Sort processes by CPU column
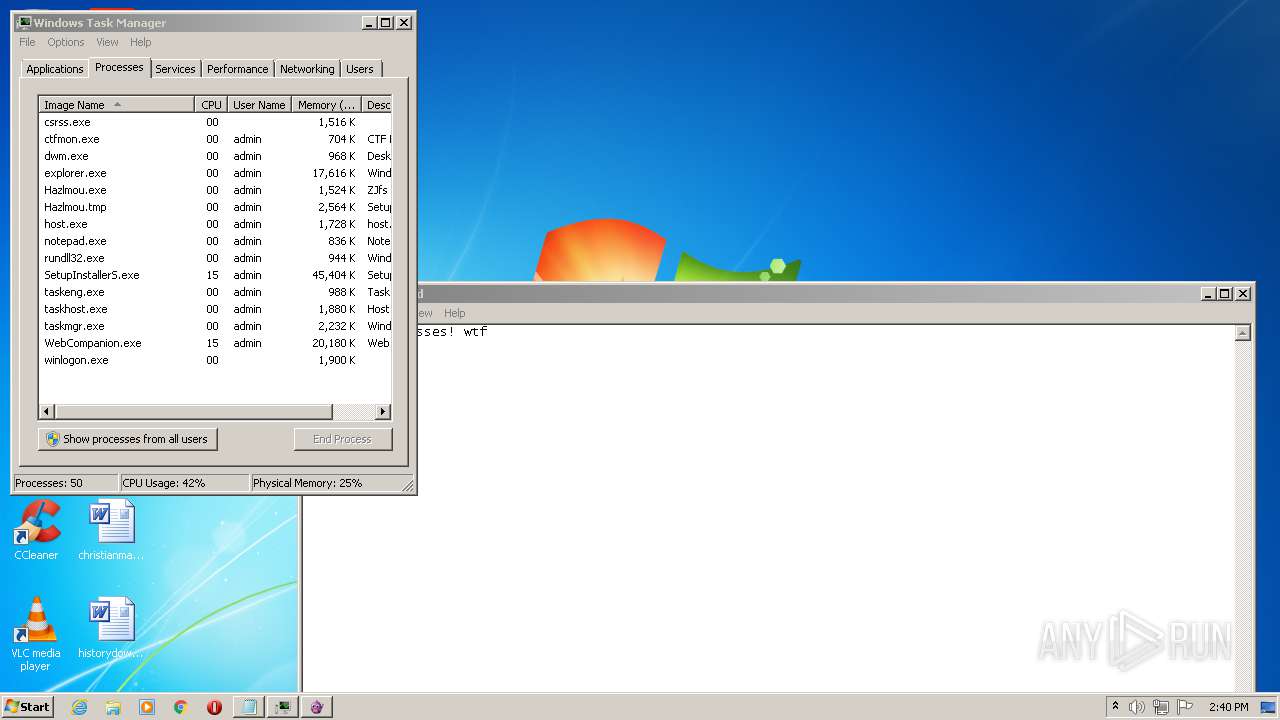1280x720 pixels. click(x=211, y=105)
